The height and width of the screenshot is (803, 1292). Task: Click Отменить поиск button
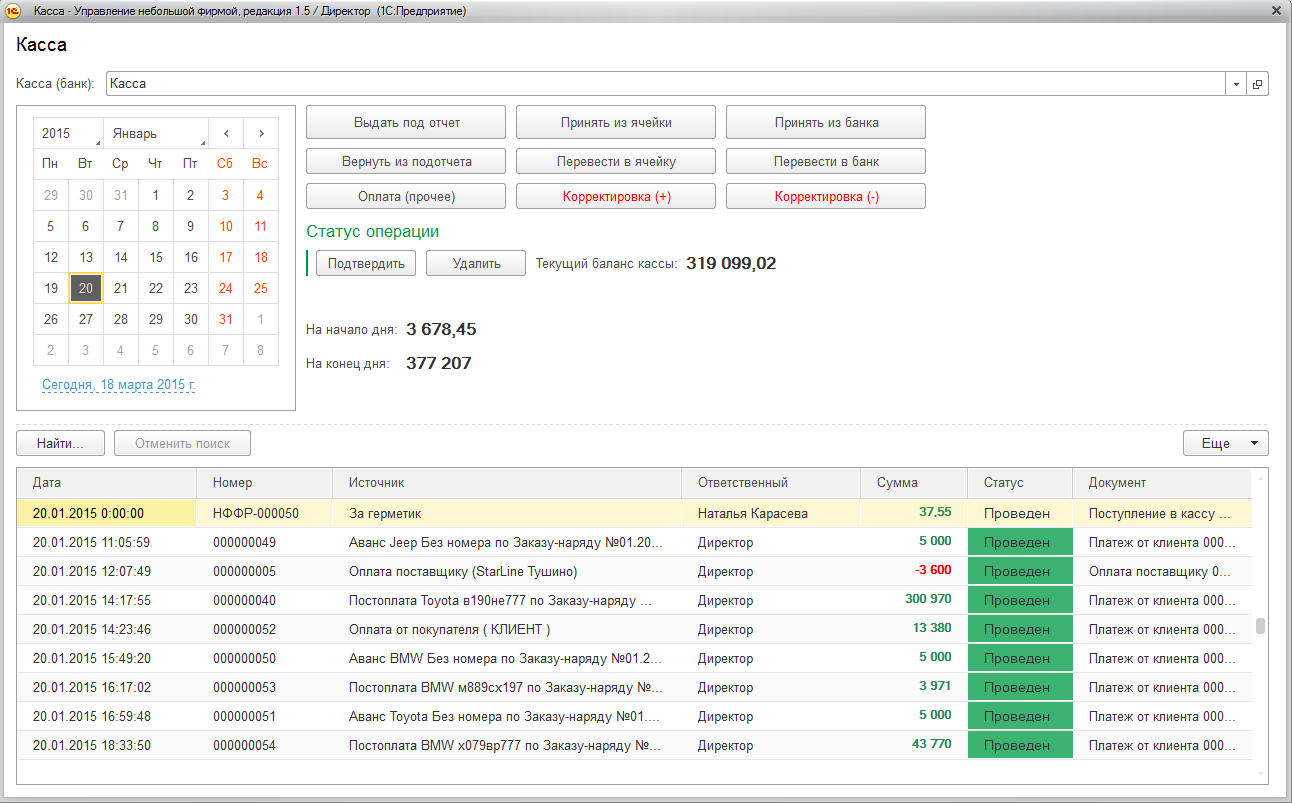(183, 443)
